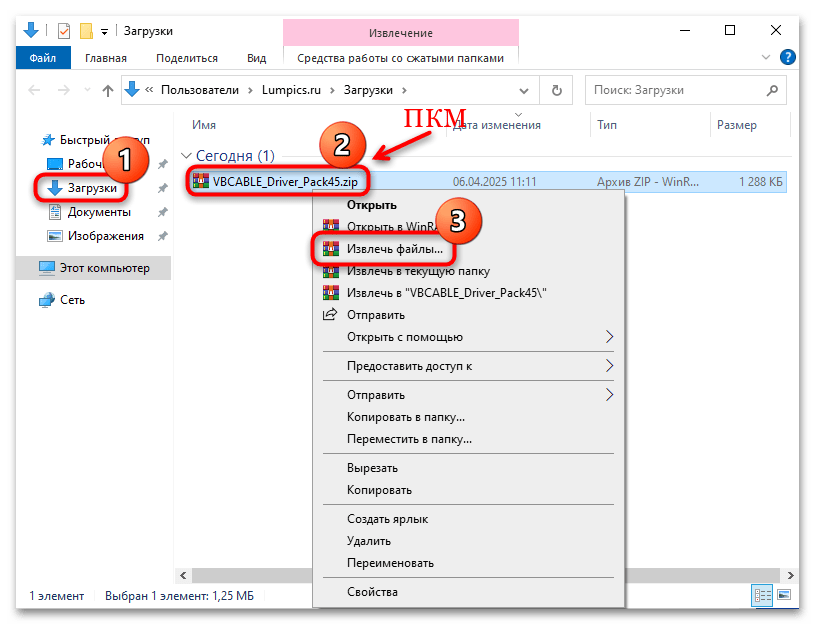
Task: Switch to the Главная ribbon tab
Action: pos(106,58)
